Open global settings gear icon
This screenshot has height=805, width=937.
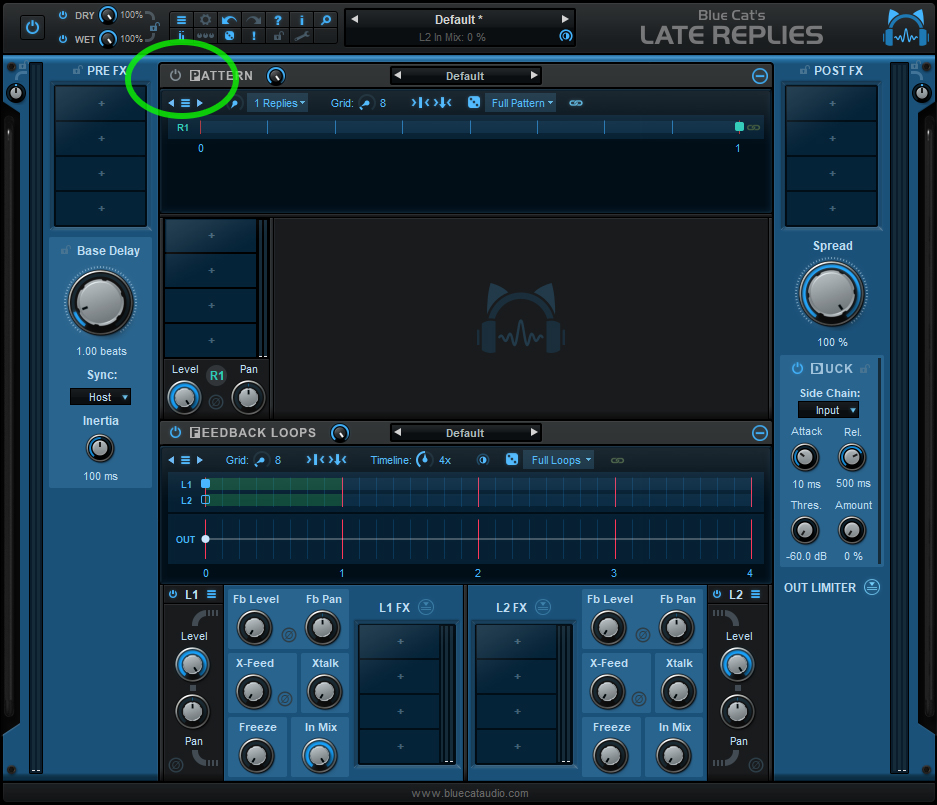point(205,20)
